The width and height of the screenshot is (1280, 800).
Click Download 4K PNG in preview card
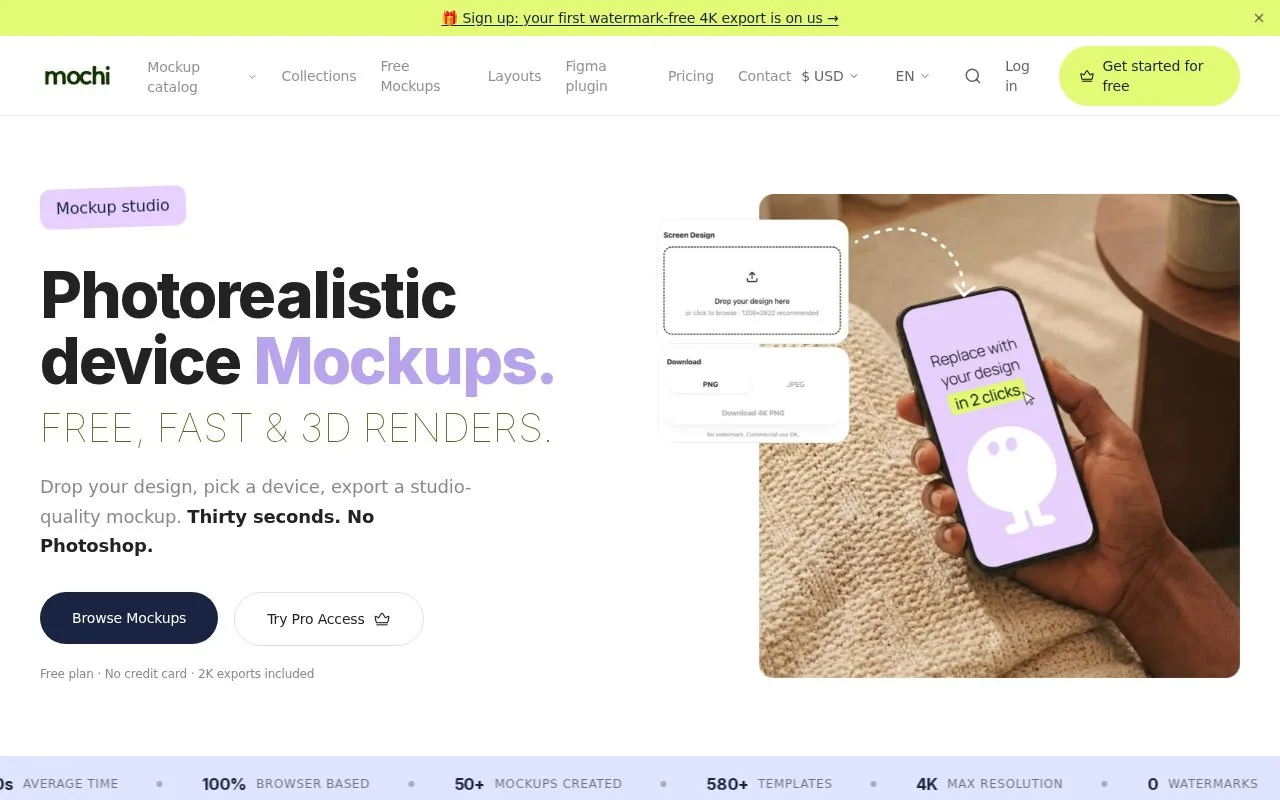tap(753, 412)
